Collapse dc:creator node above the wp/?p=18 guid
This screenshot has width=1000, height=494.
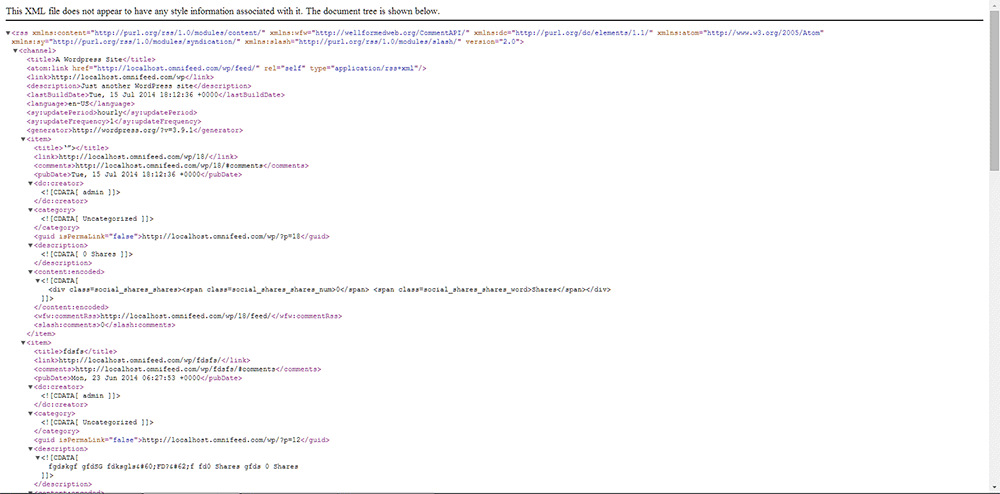[x=31, y=184]
